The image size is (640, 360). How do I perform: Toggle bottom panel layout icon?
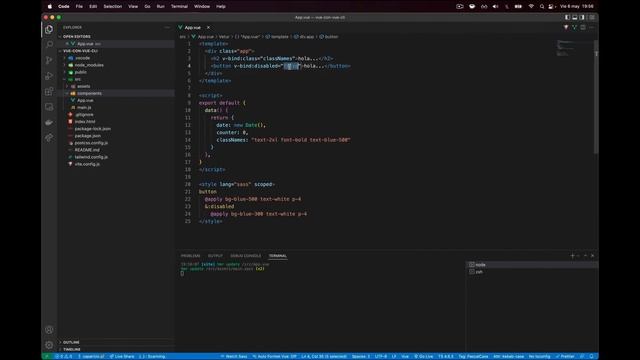tap(575, 18)
